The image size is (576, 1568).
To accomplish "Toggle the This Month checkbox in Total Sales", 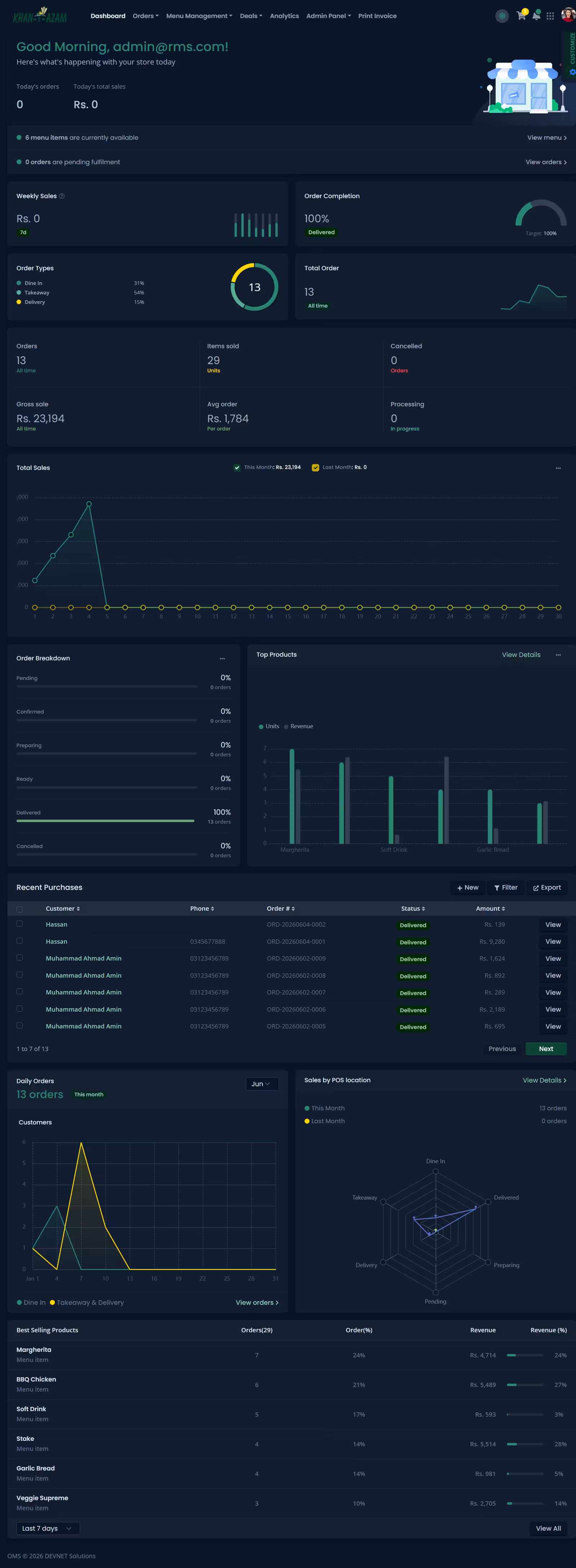I will [x=237, y=468].
